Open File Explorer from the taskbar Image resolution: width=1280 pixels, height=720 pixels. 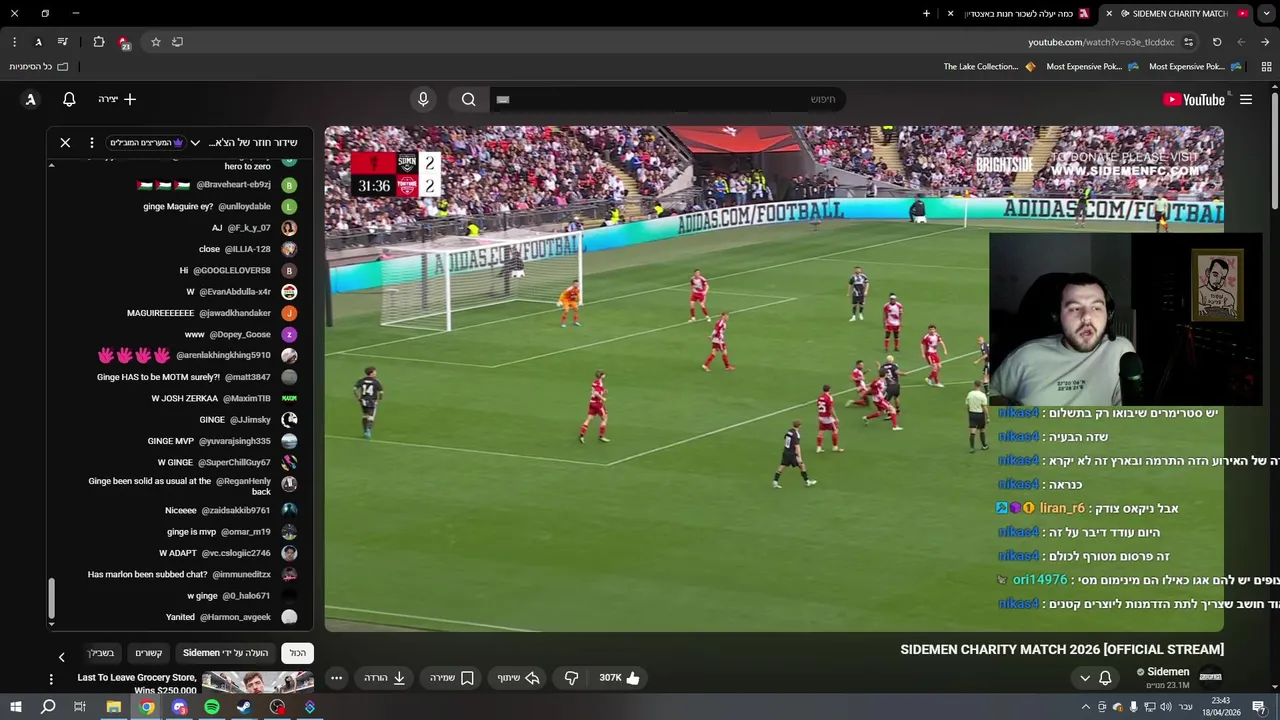pyautogui.click(x=114, y=707)
